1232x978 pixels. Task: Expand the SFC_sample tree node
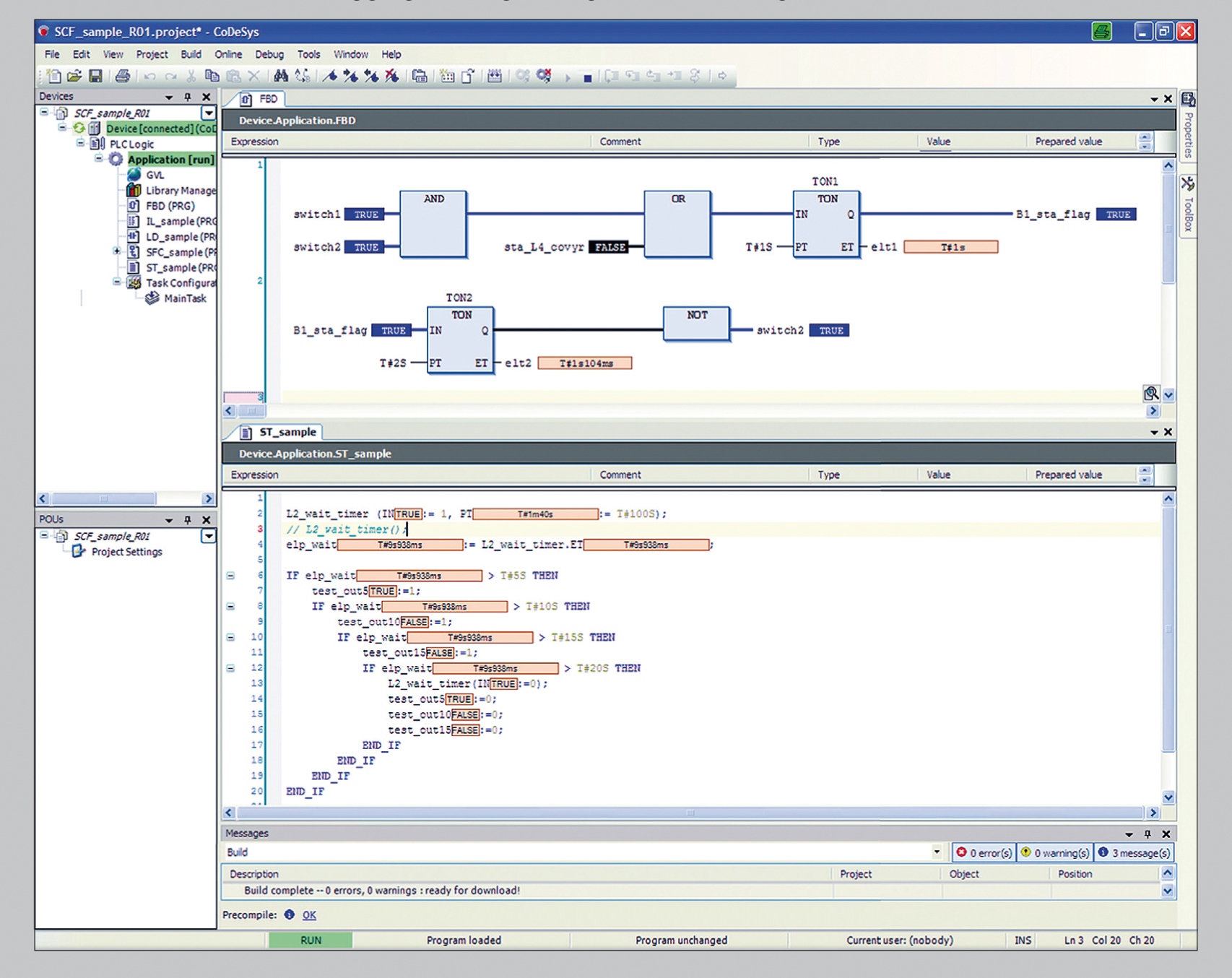coord(116,251)
